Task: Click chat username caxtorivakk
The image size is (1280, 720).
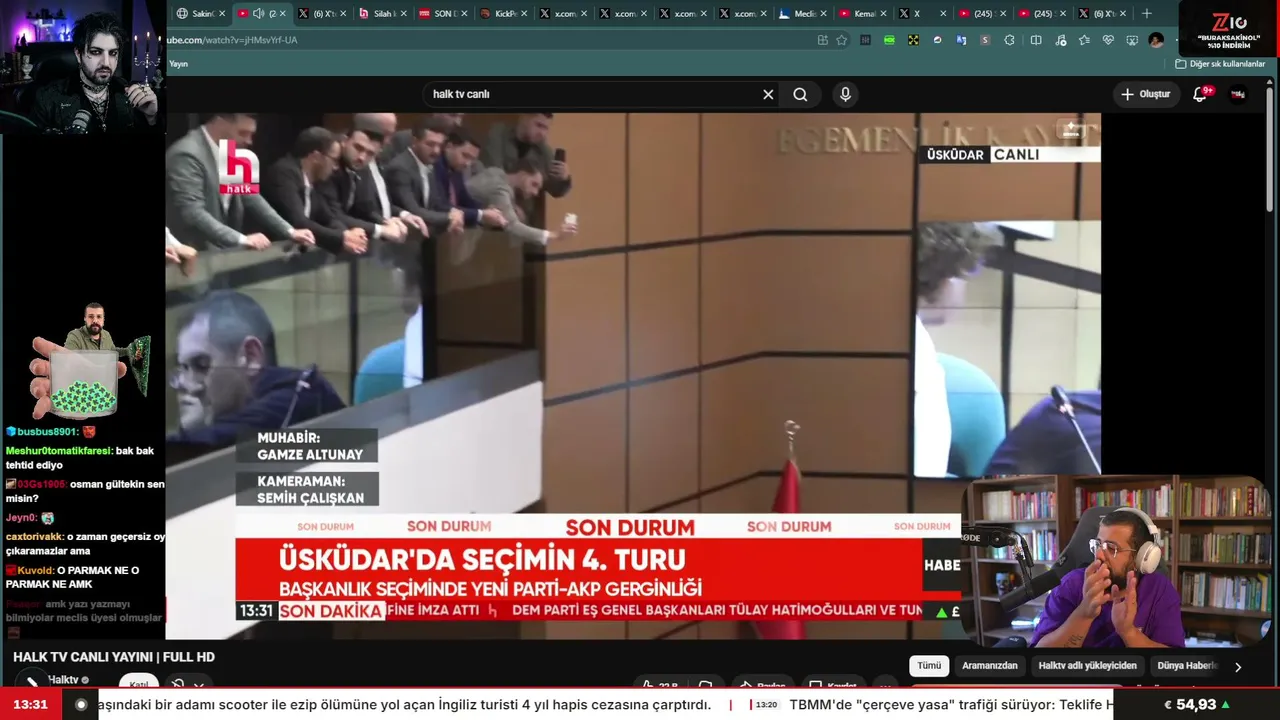Action: (34, 537)
